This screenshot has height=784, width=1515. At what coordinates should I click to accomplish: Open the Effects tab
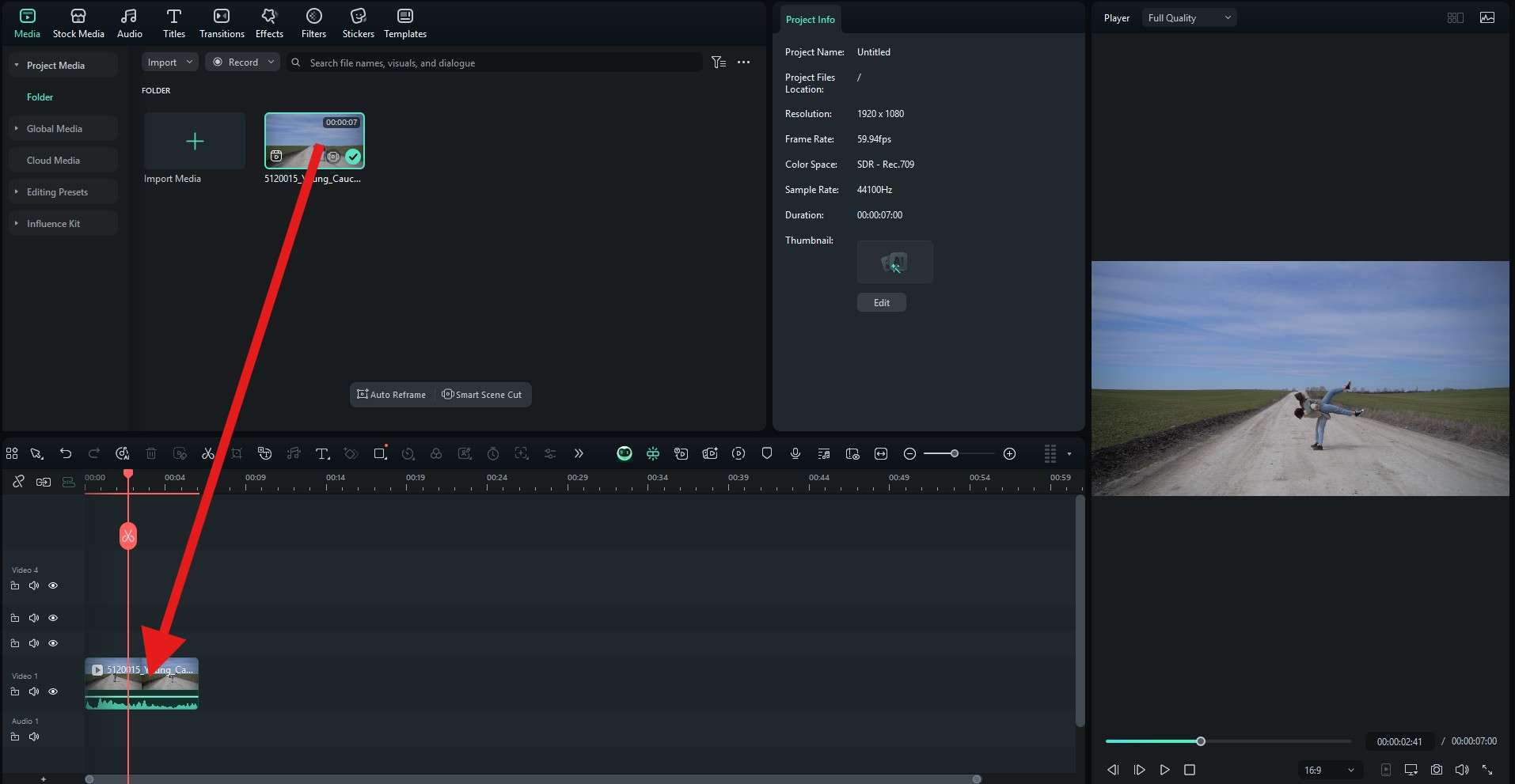coord(269,23)
